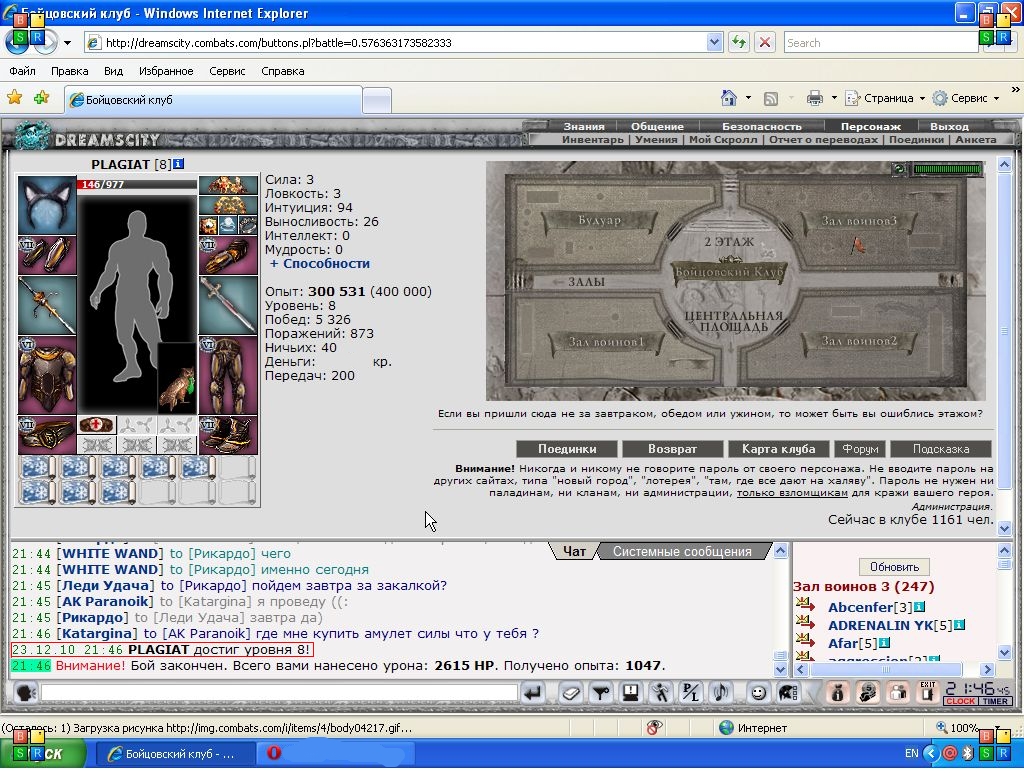This screenshot has width=1024, height=774.
Task: Click the Обновить button
Action: [894, 567]
